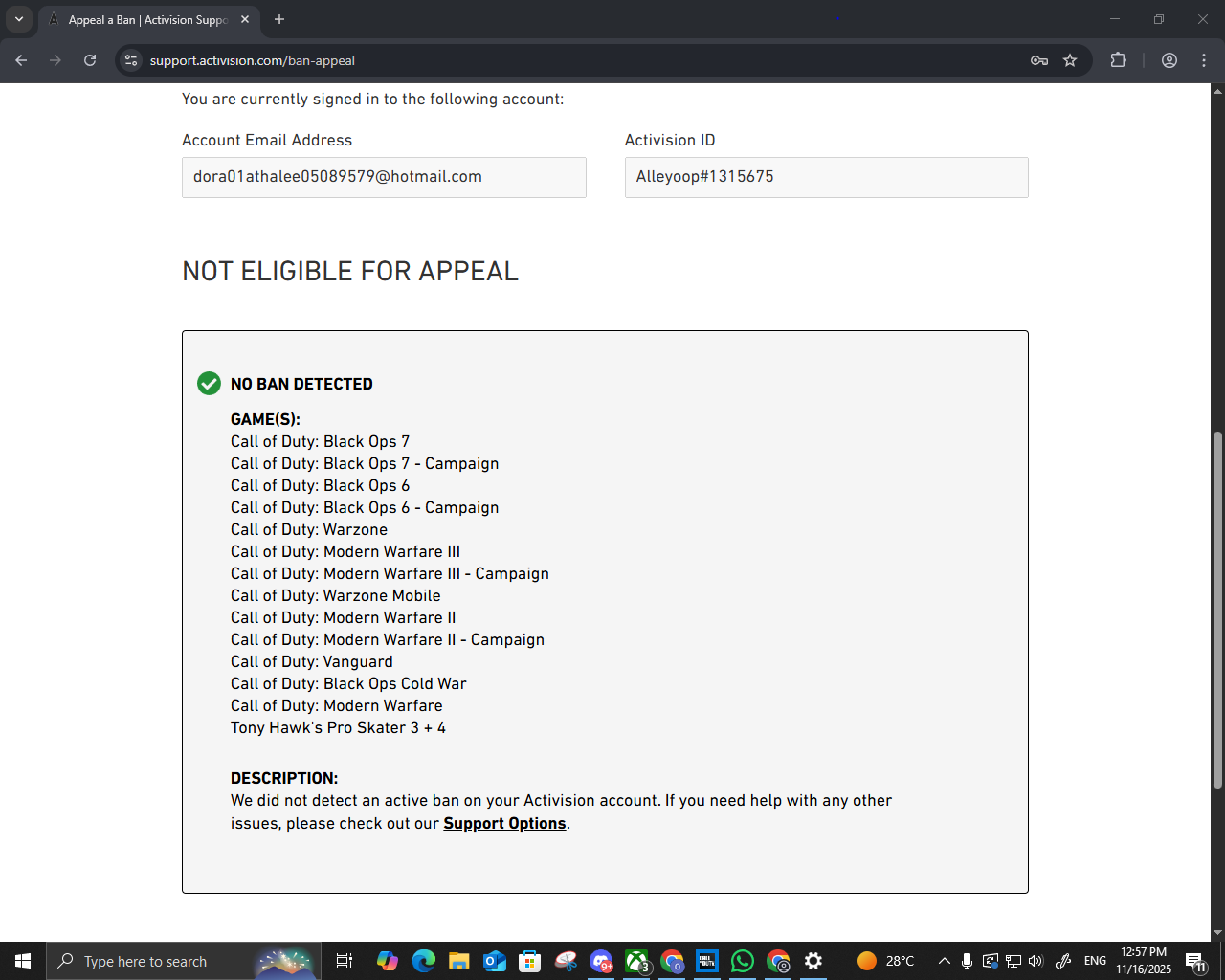Open the volume control tray icon
The image size is (1225, 980).
click(x=1036, y=961)
